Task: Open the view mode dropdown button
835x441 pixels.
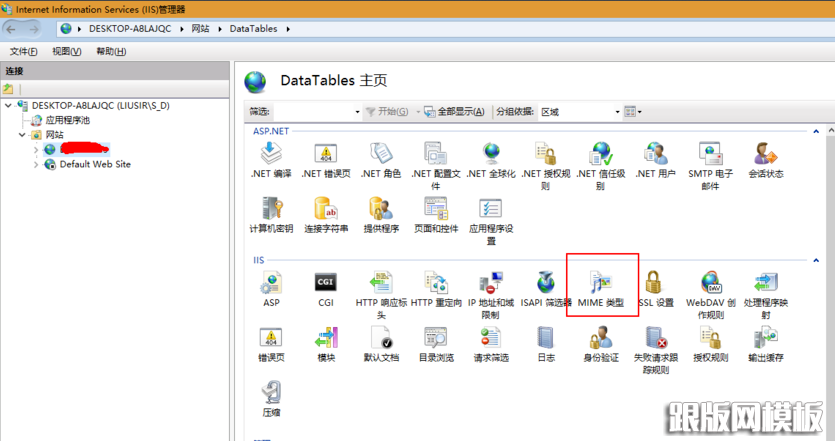Action: 633,112
